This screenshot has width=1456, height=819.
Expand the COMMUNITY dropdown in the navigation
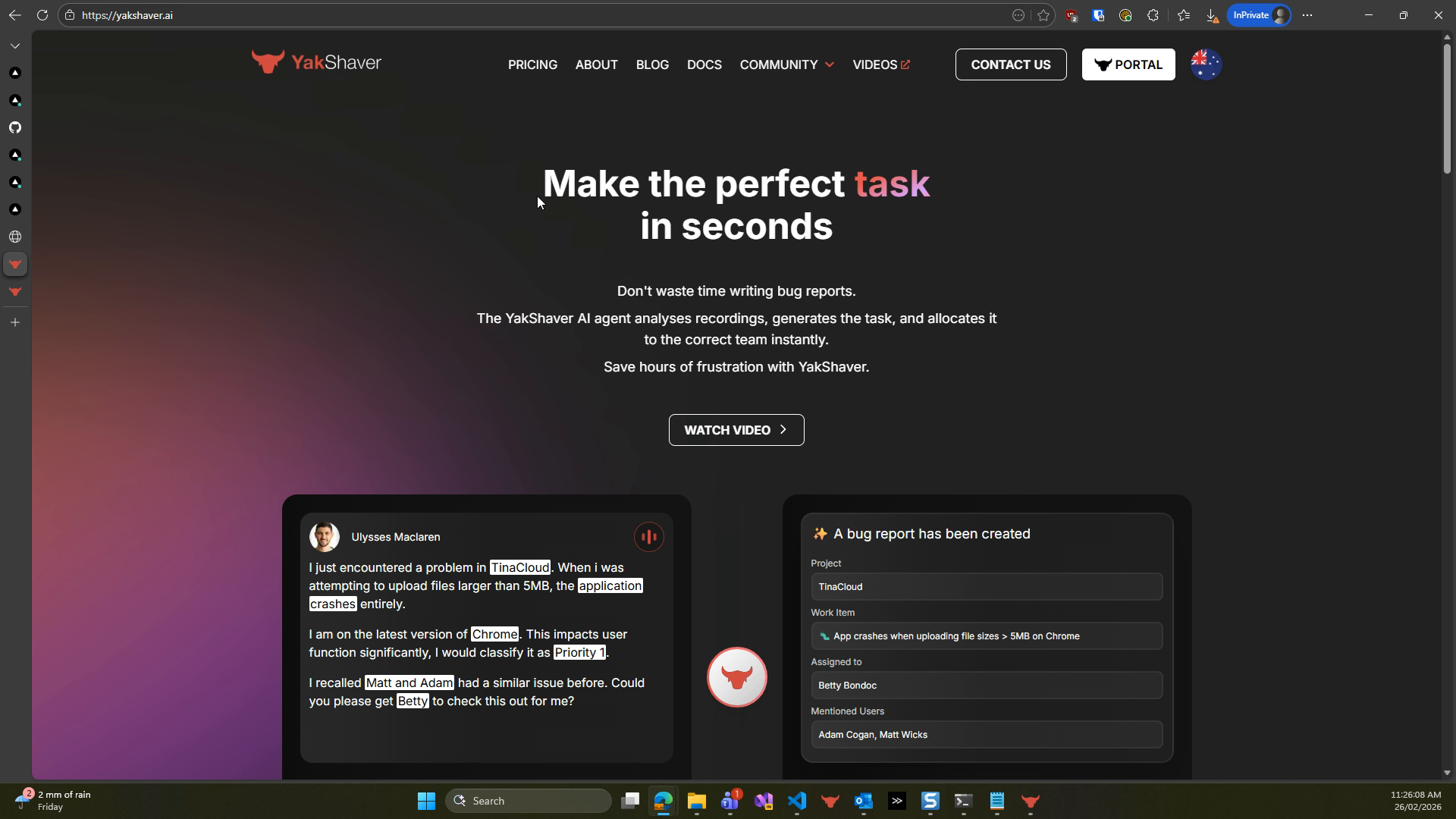pyautogui.click(x=786, y=64)
